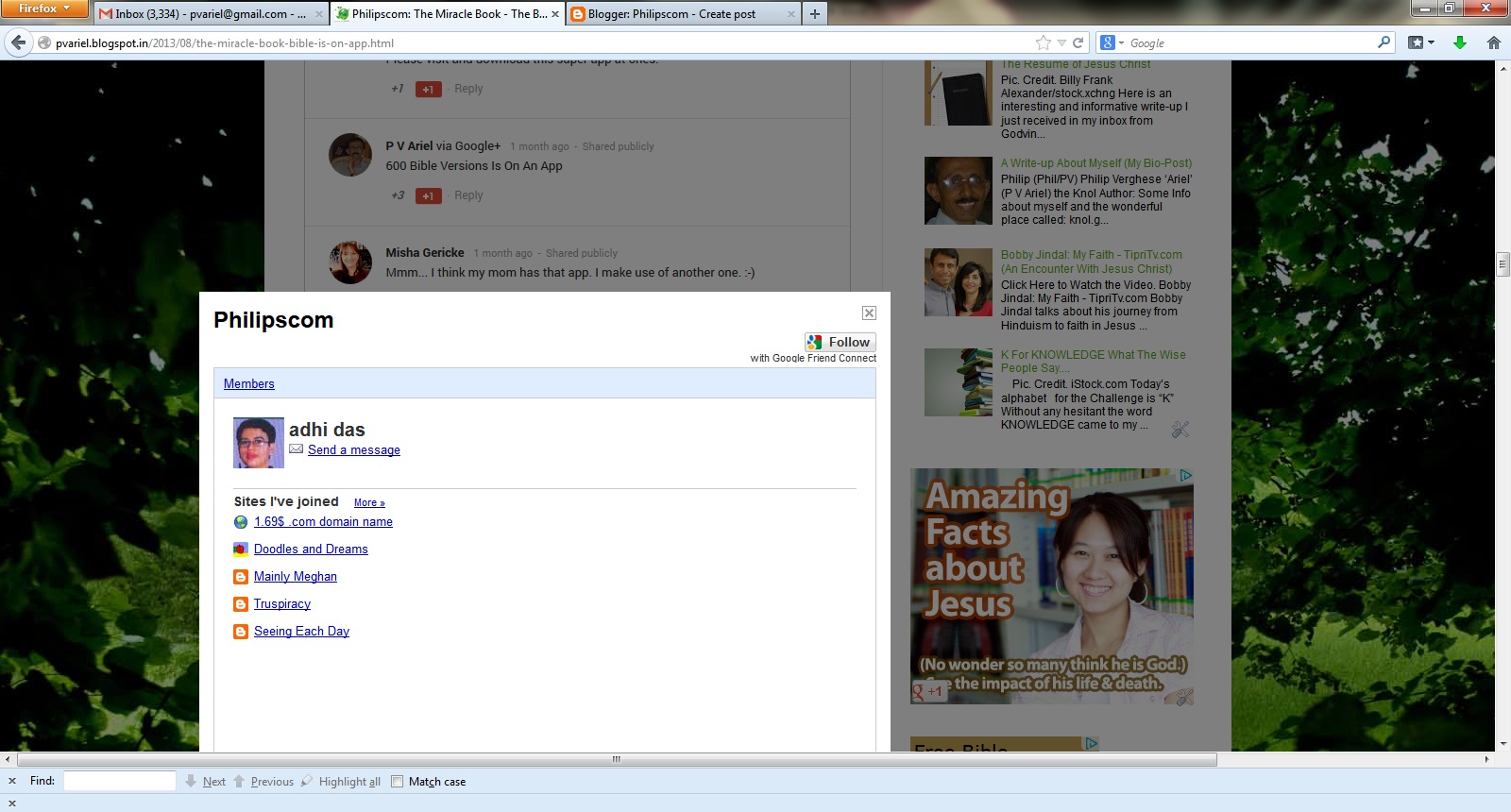
Task: Open the bookmarks menu dropdown
Action: click(x=1421, y=42)
